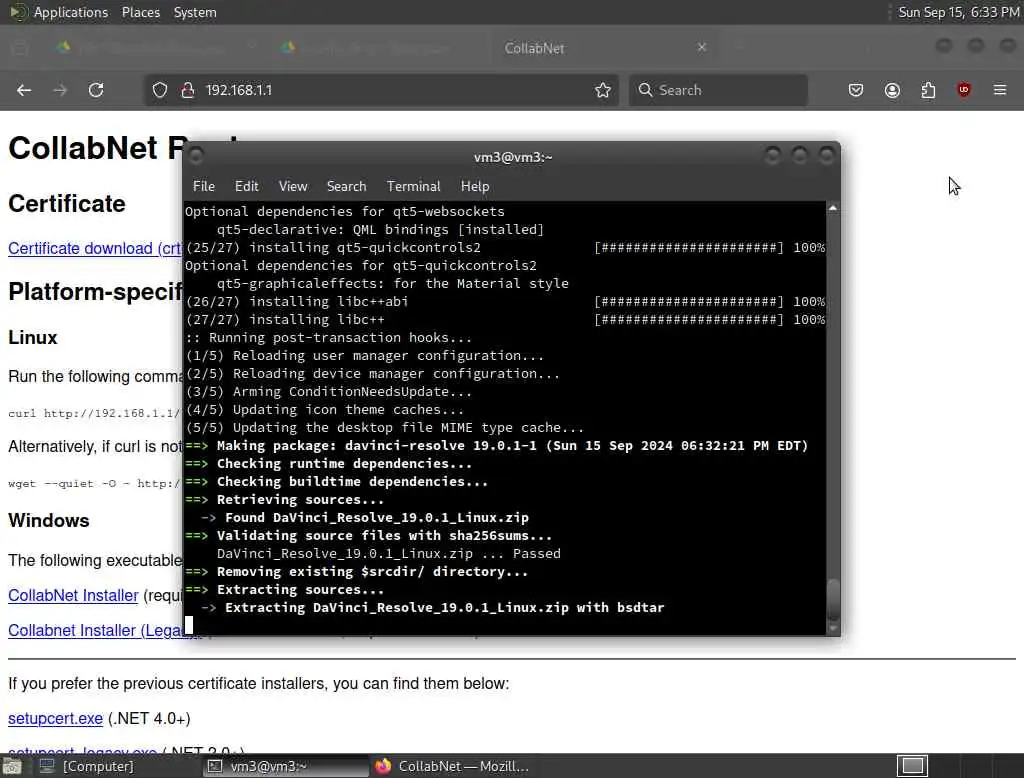
Task: Open the System menu in top panel
Action: (195, 12)
